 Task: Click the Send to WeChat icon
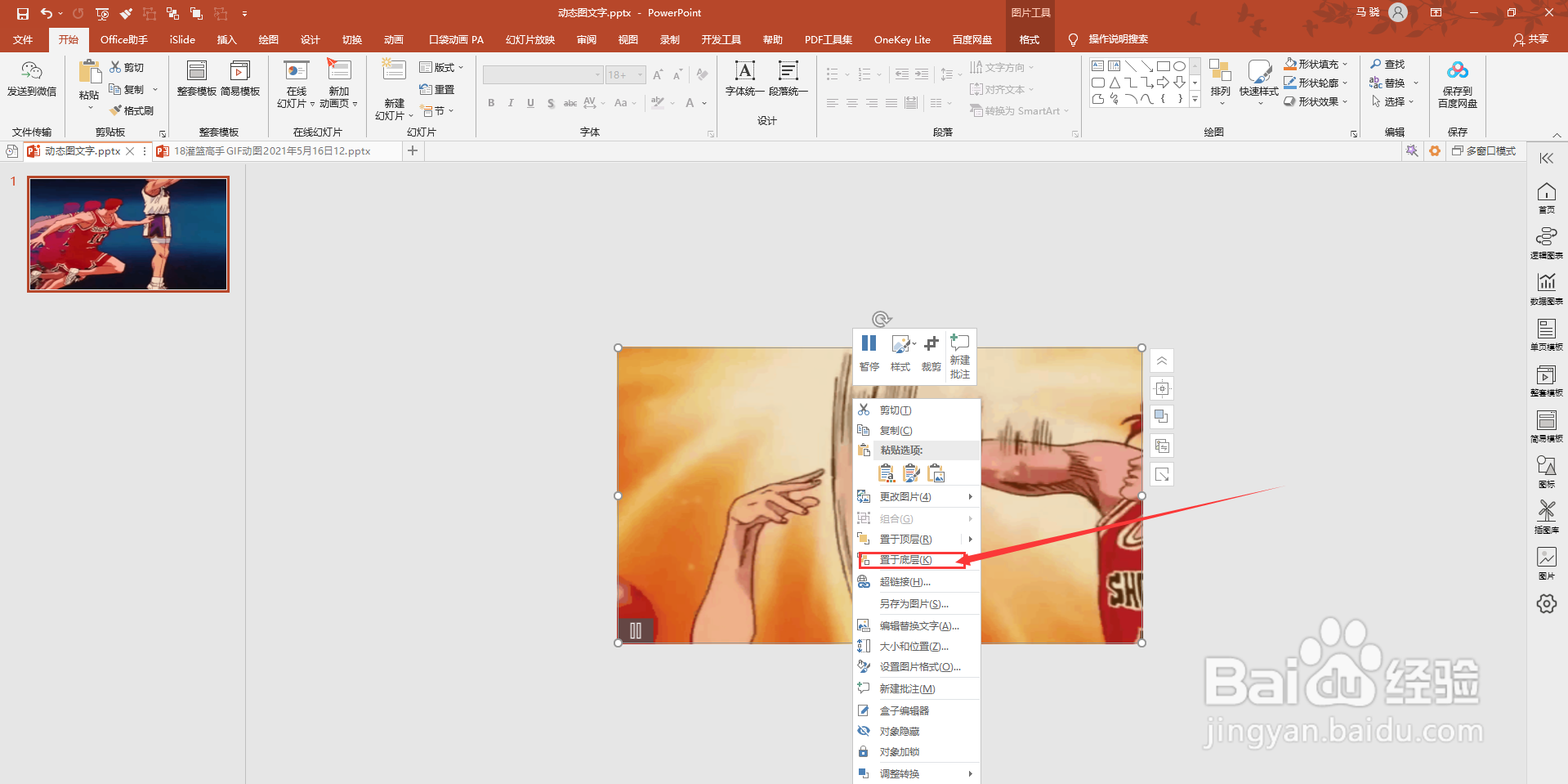click(x=32, y=72)
